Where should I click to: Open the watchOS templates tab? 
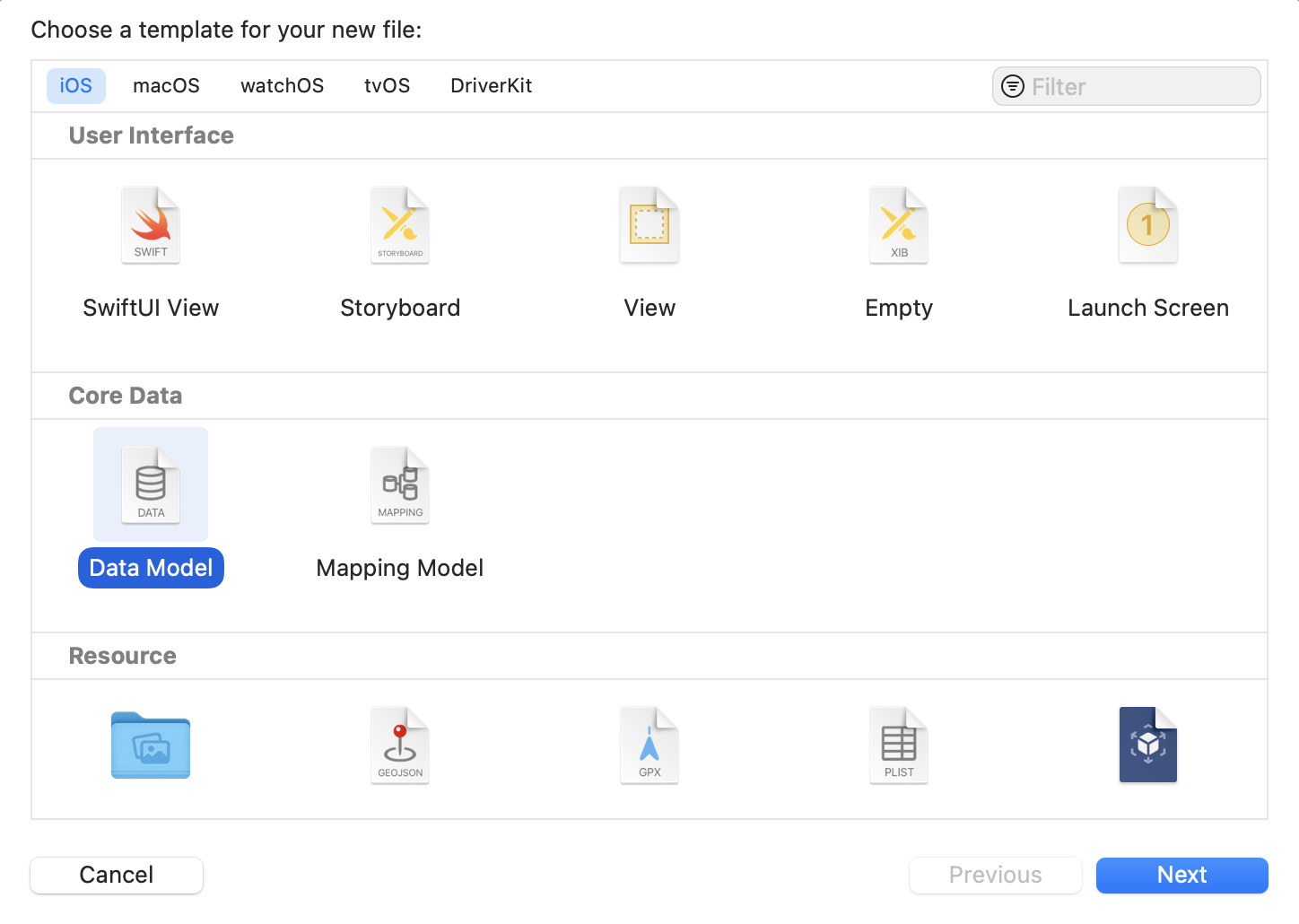[x=282, y=86]
